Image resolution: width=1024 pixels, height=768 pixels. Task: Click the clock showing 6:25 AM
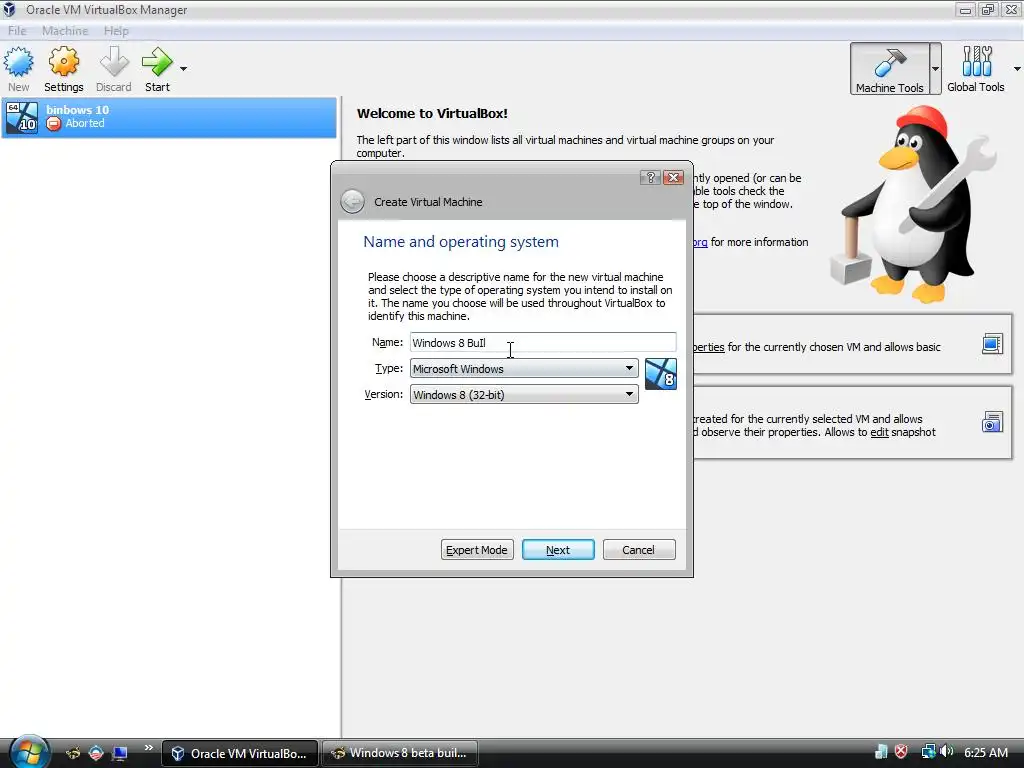[x=985, y=752]
